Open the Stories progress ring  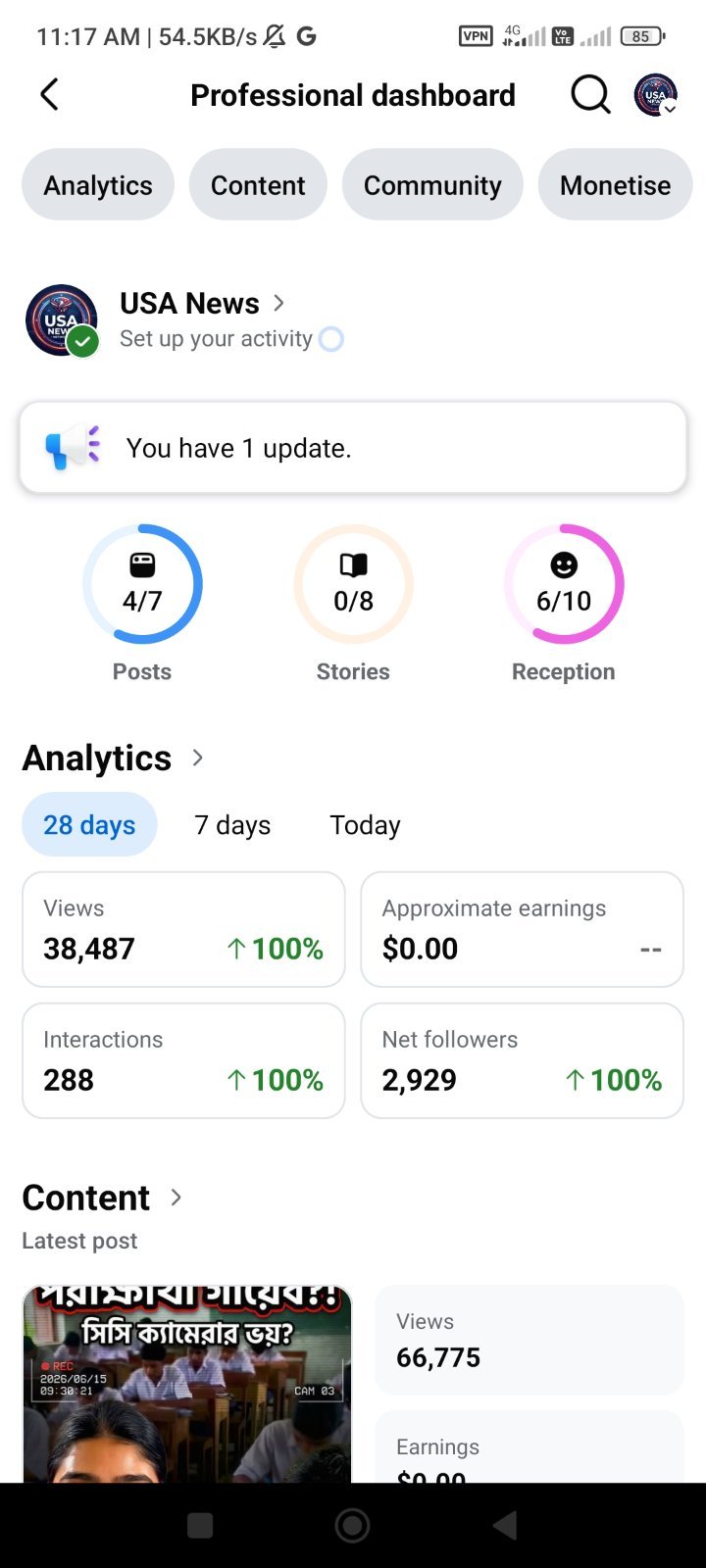[353, 584]
